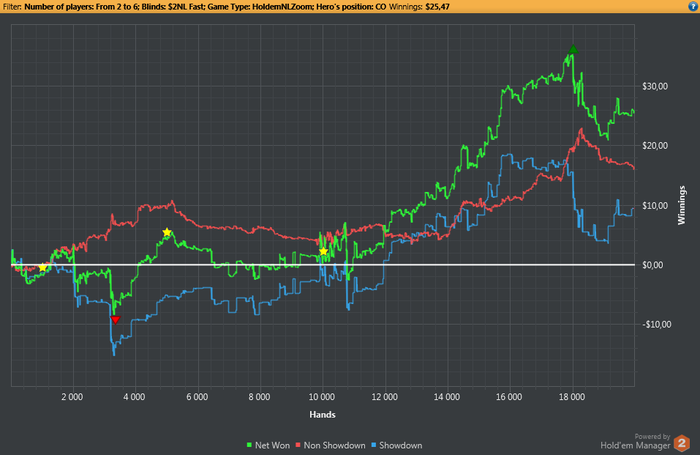This screenshot has width=700, height=455.
Task: Click the $30,00 axis label
Action: point(655,86)
